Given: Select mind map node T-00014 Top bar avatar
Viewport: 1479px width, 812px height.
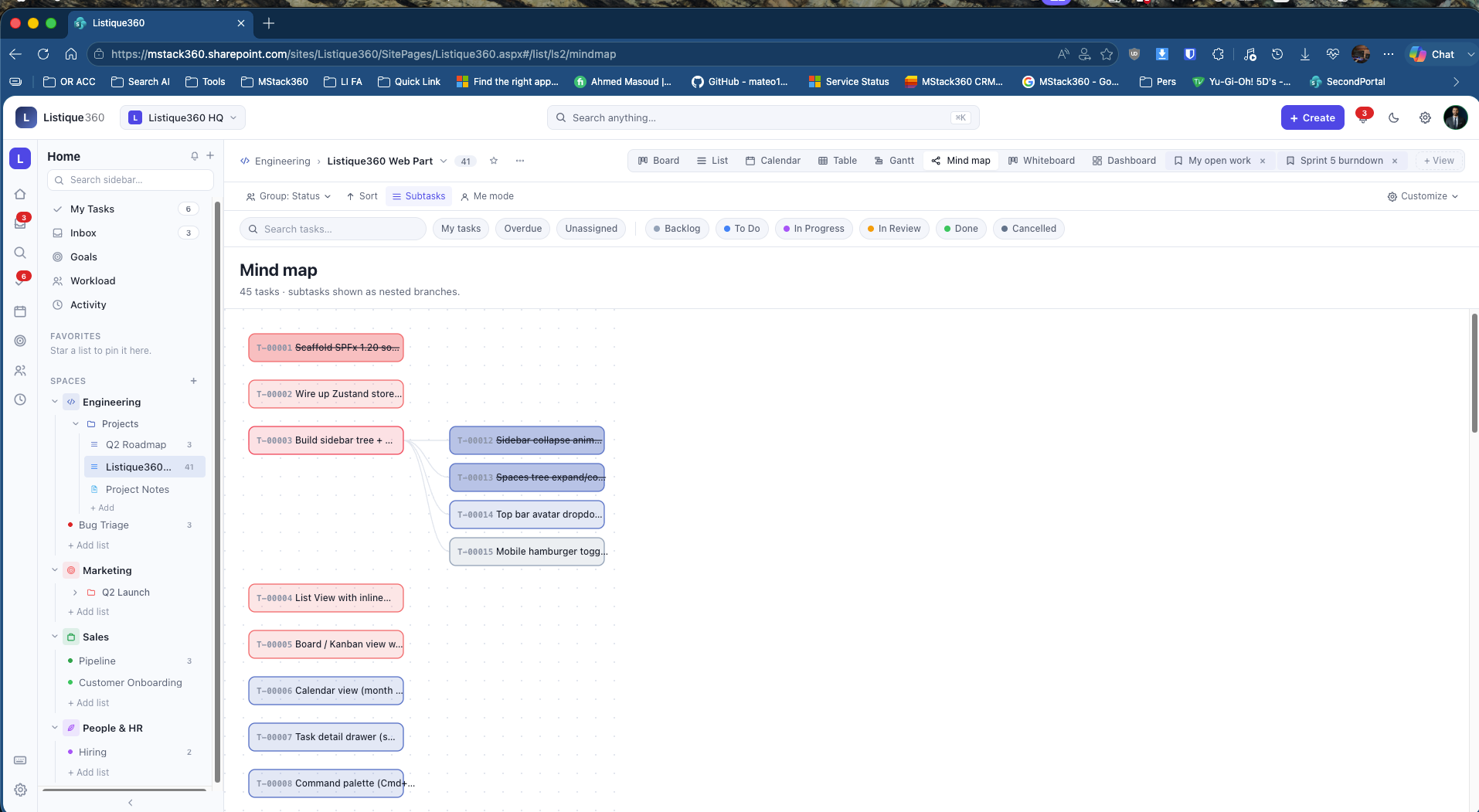Looking at the screenshot, I should (x=527, y=515).
